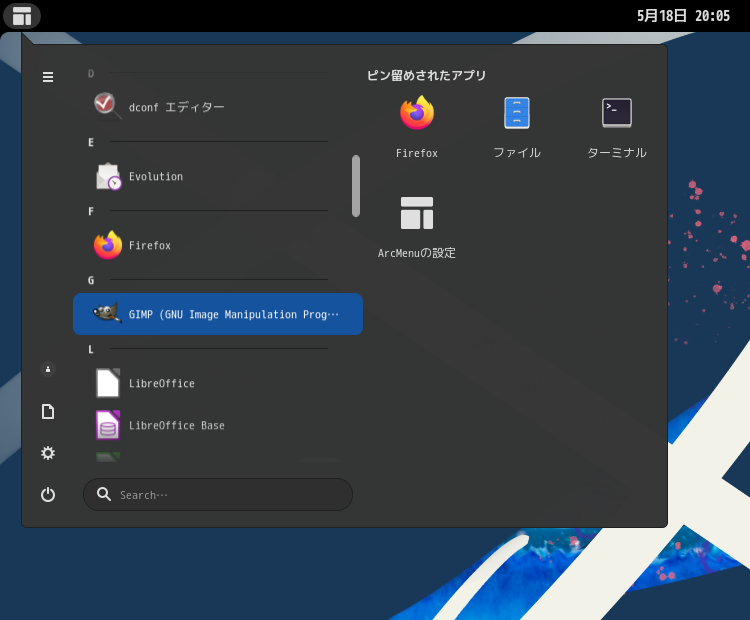Open LibreOffice Base
Screen dimensions: 750x620
pos(218,425)
